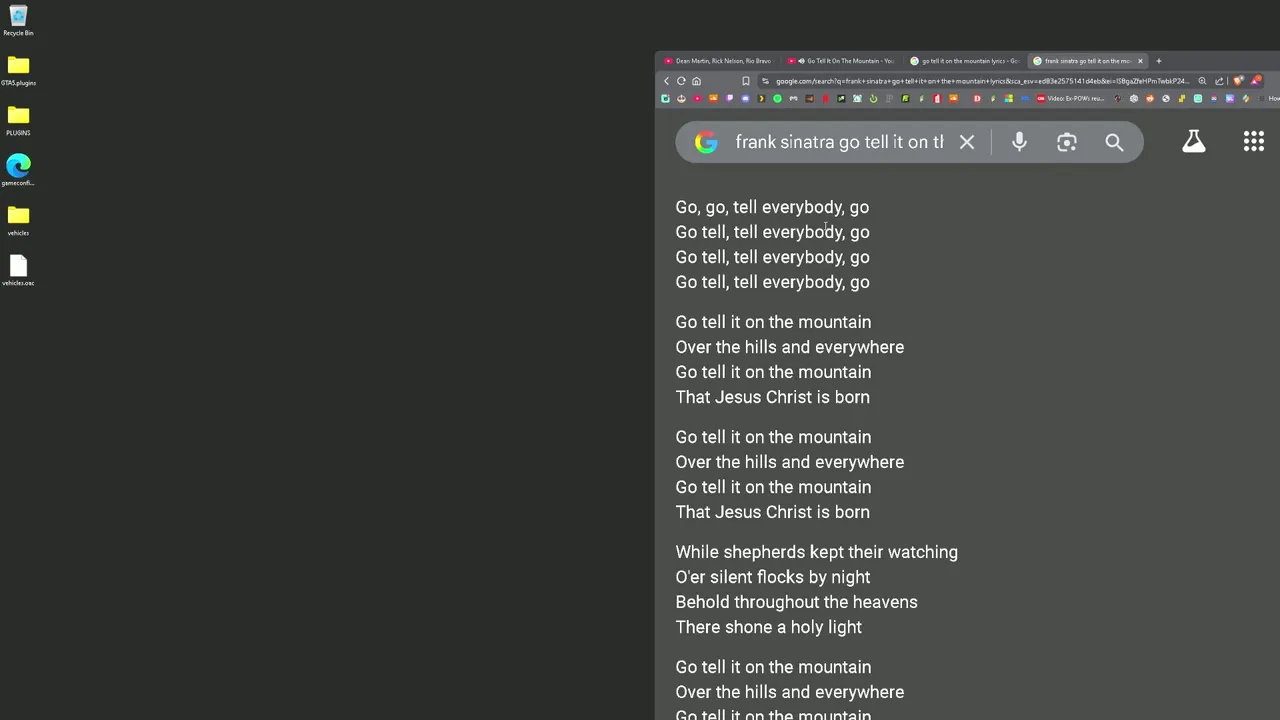Click the lyric 'Go, go, tell everybody, go'

(772, 207)
